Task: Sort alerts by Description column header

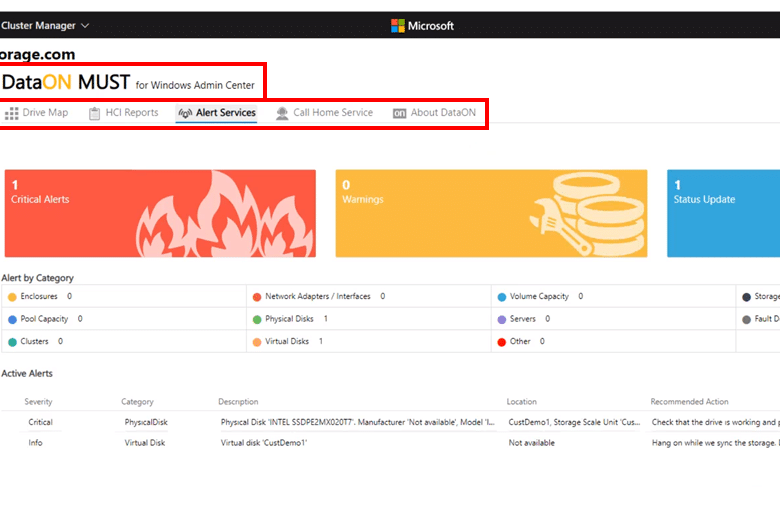Action: click(x=238, y=402)
